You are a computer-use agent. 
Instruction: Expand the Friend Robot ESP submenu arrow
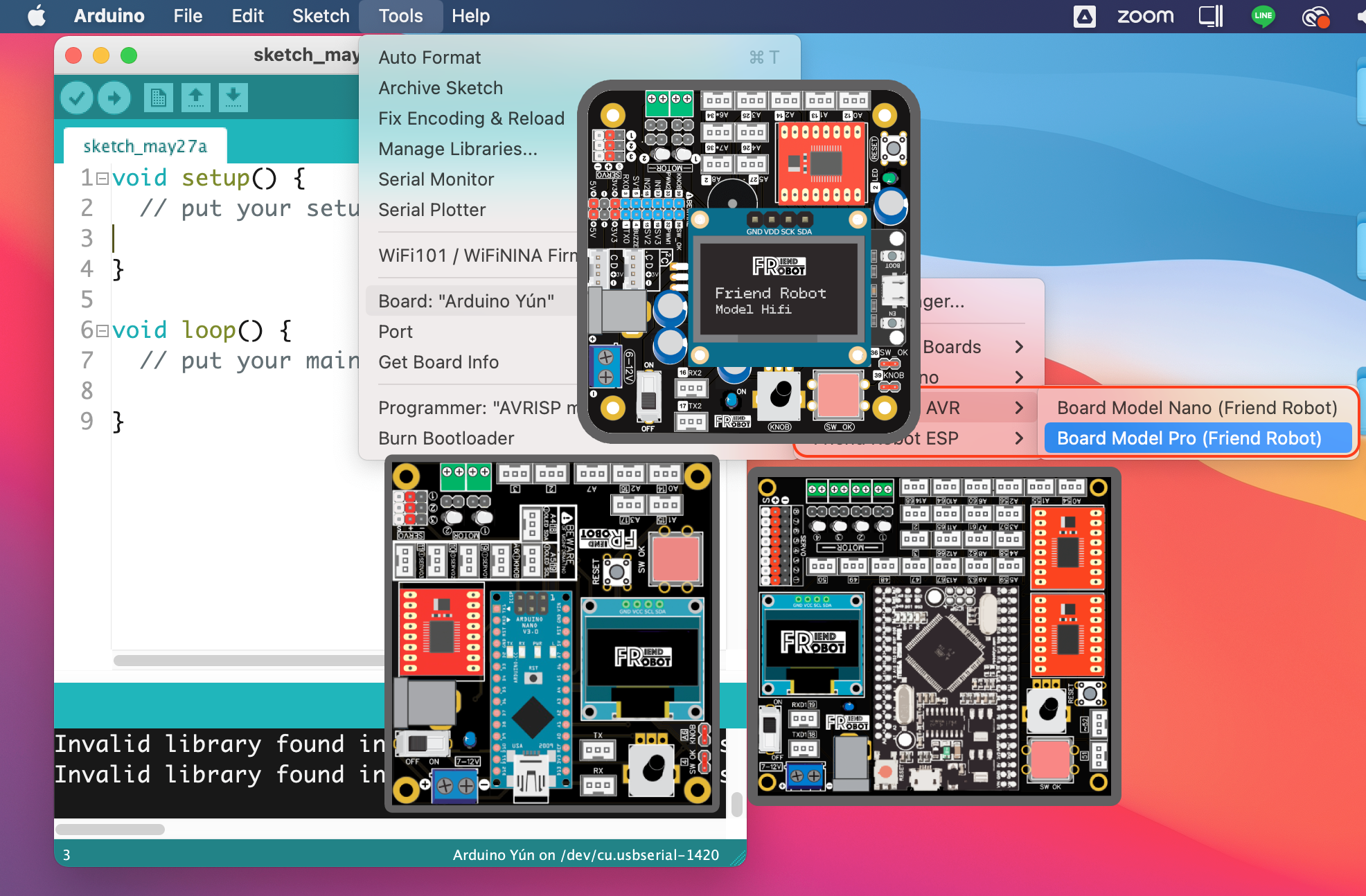pos(1019,438)
